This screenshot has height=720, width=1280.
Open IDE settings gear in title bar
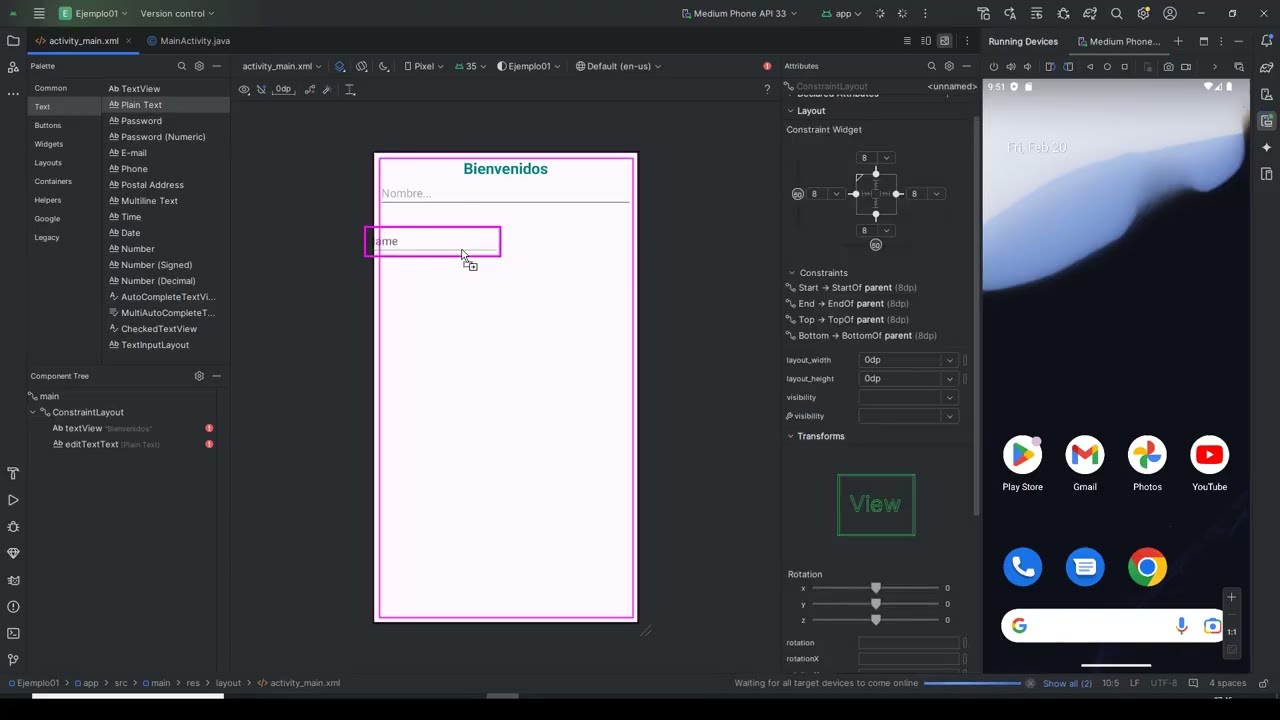tap(1143, 14)
